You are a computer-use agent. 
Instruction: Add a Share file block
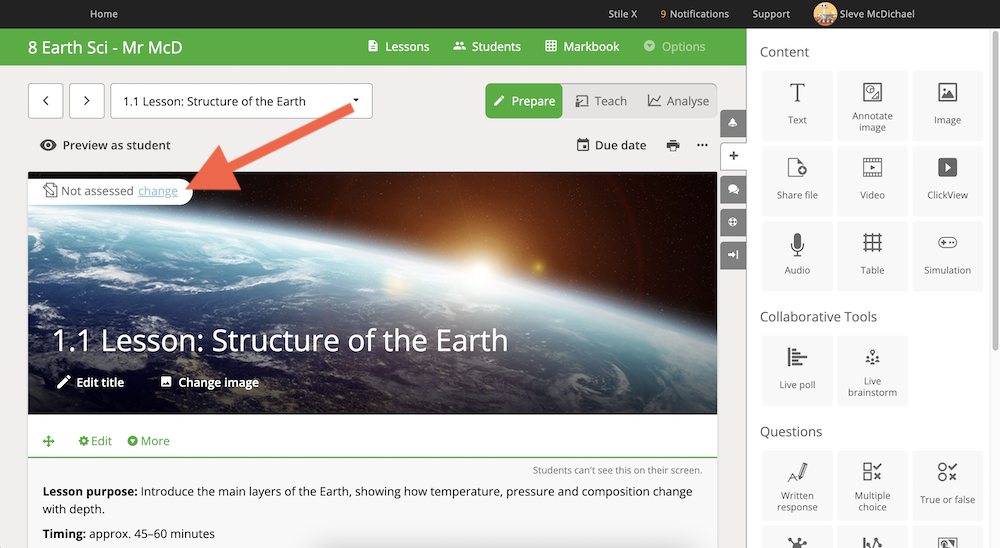point(797,181)
